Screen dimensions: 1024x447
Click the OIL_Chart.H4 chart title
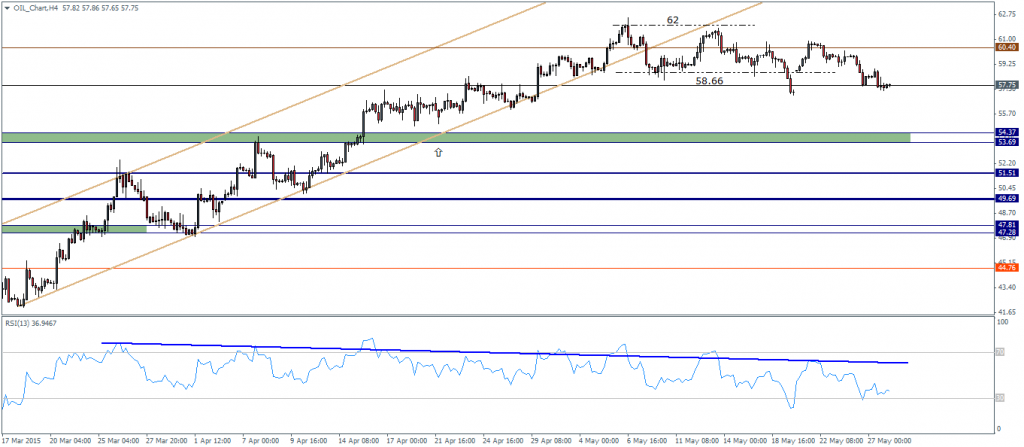pos(36,7)
